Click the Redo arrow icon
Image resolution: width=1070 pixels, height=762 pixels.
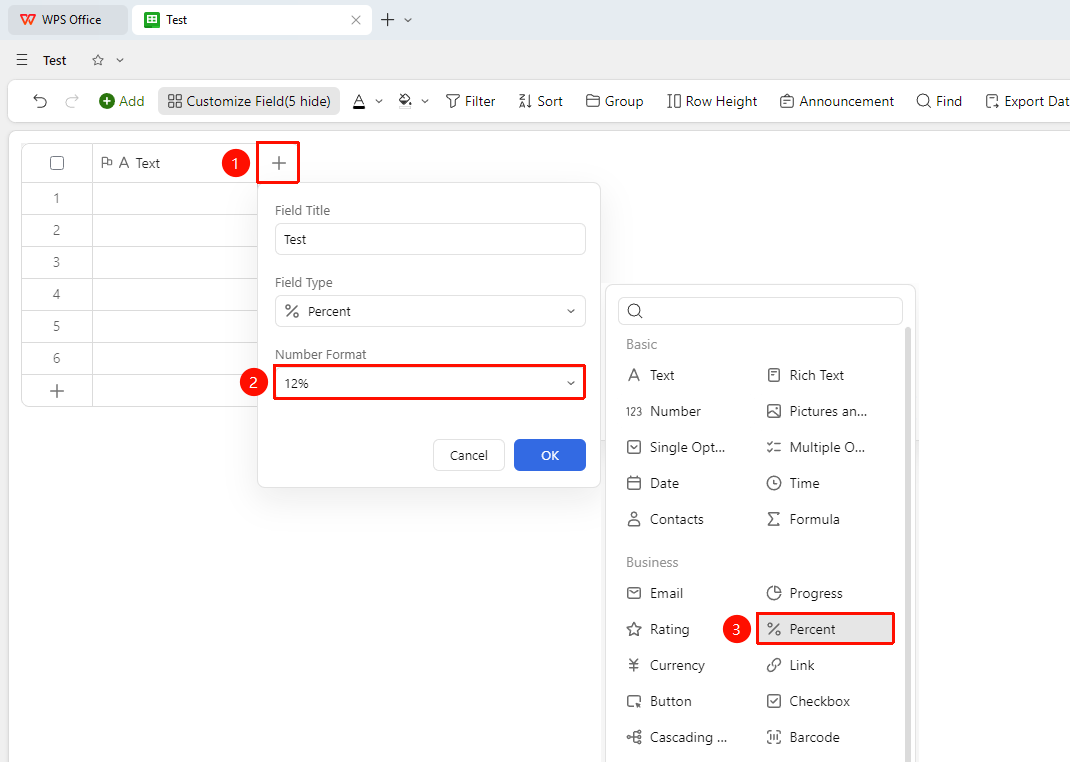pyautogui.click(x=72, y=101)
